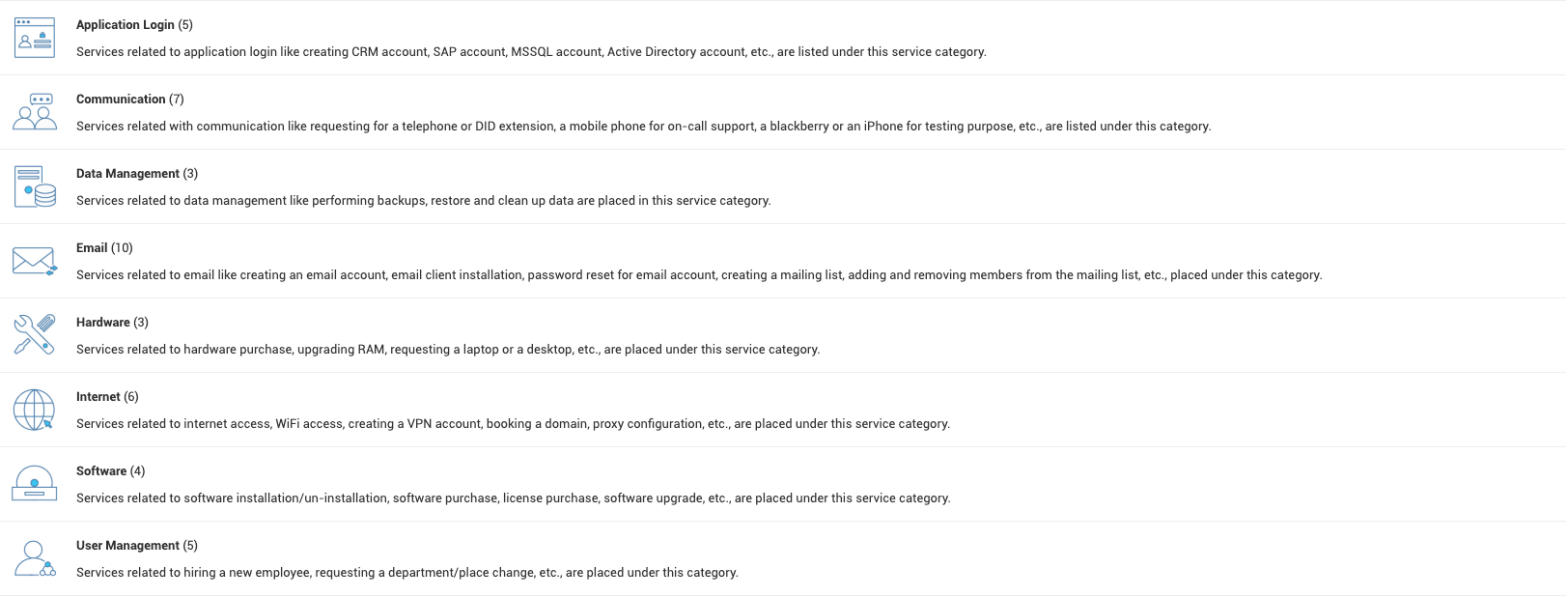Click the User Management person icon
Image resolution: width=1568 pixels, height=597 pixels.
coord(35,558)
